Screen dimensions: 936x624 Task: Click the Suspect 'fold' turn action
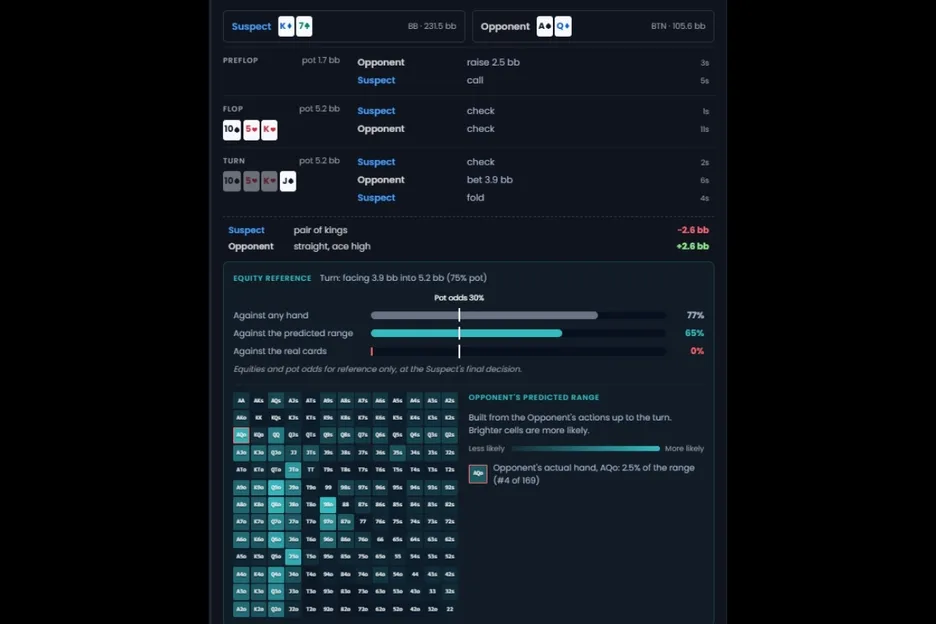pos(475,198)
